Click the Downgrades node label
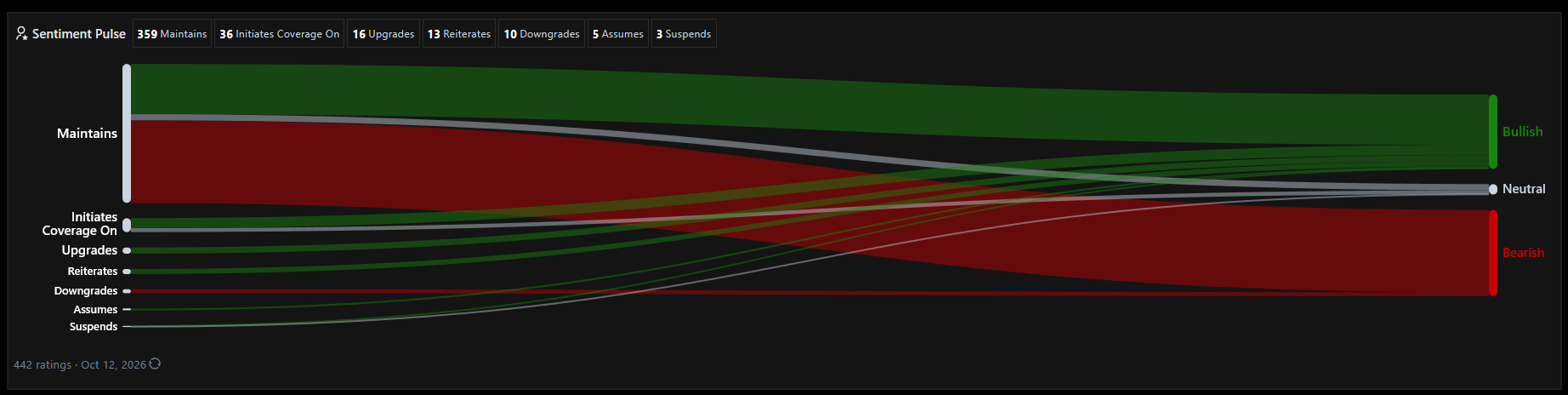 point(86,291)
